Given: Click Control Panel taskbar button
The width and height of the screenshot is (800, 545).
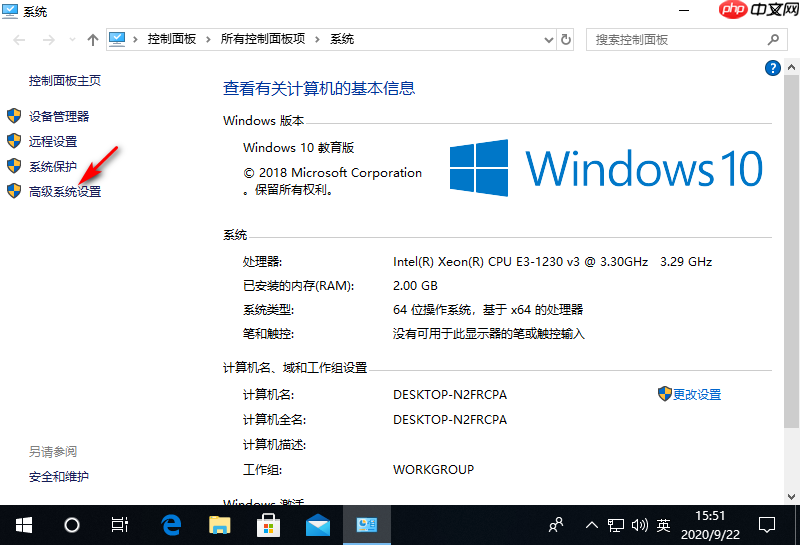Looking at the screenshot, I should 367,525.
